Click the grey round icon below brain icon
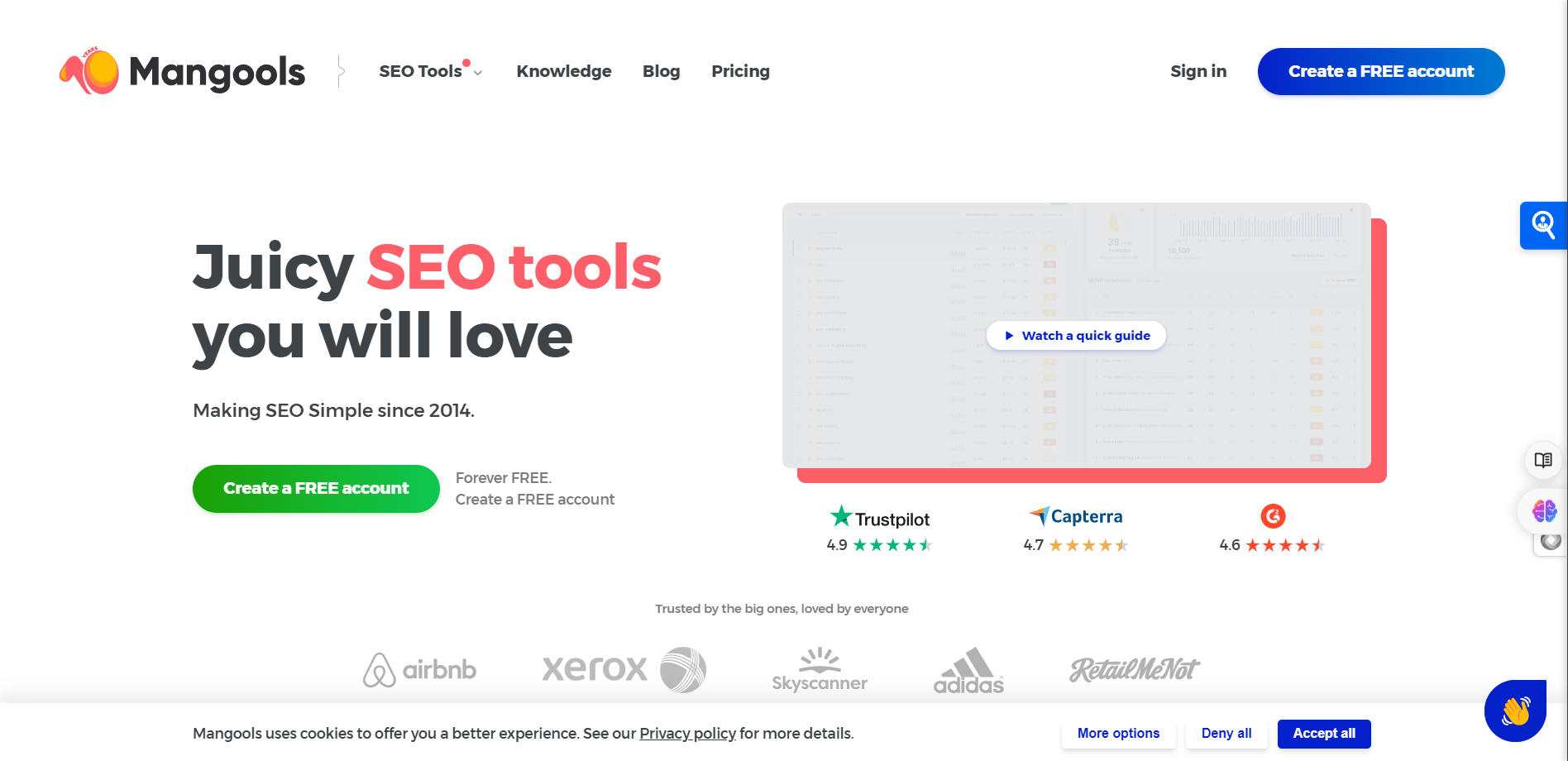Image resolution: width=1568 pixels, height=761 pixels. pyautogui.click(x=1551, y=542)
